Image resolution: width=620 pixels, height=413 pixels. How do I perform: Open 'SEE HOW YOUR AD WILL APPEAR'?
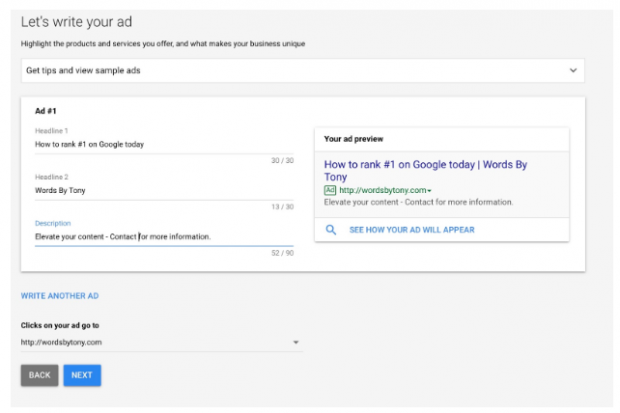411,229
